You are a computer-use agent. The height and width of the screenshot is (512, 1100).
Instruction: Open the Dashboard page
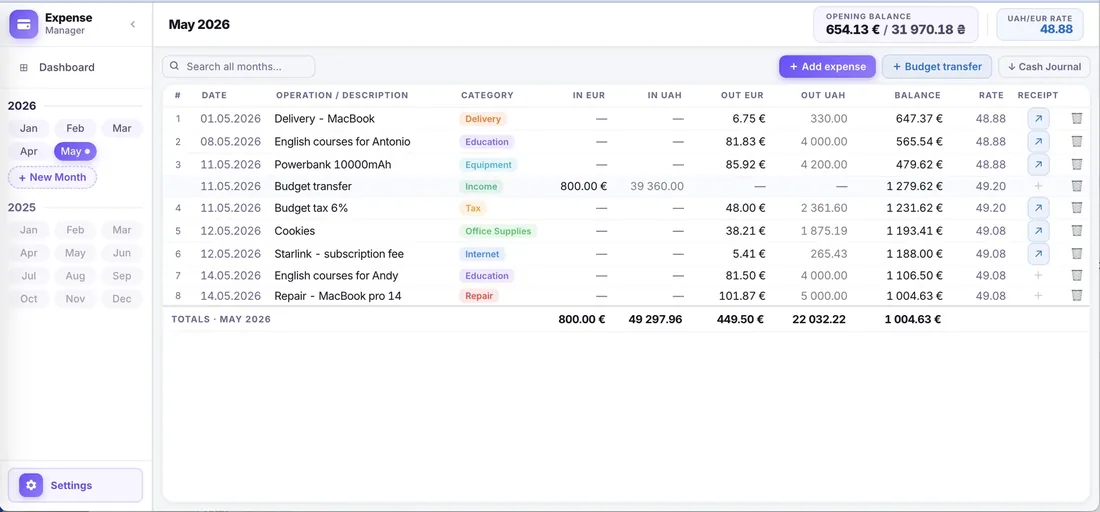click(67, 67)
